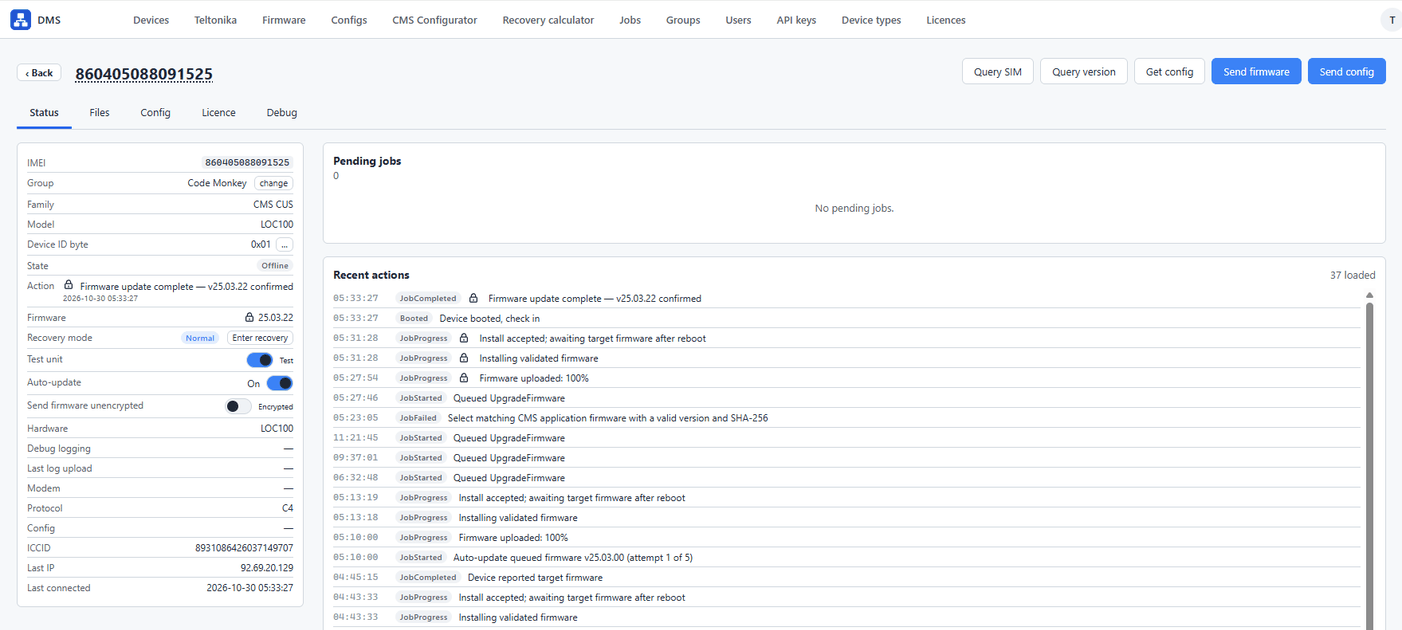
Task: Toggle the Auto-update switch
Action: [280, 383]
